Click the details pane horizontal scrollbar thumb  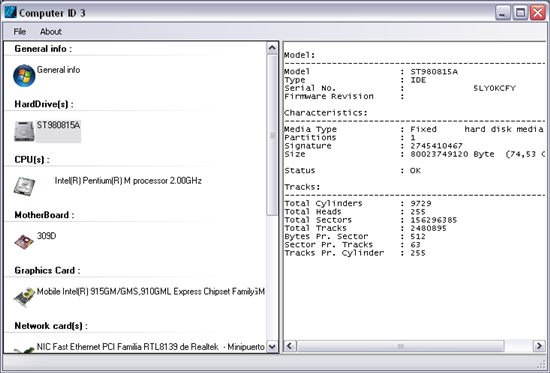[x=400, y=346]
